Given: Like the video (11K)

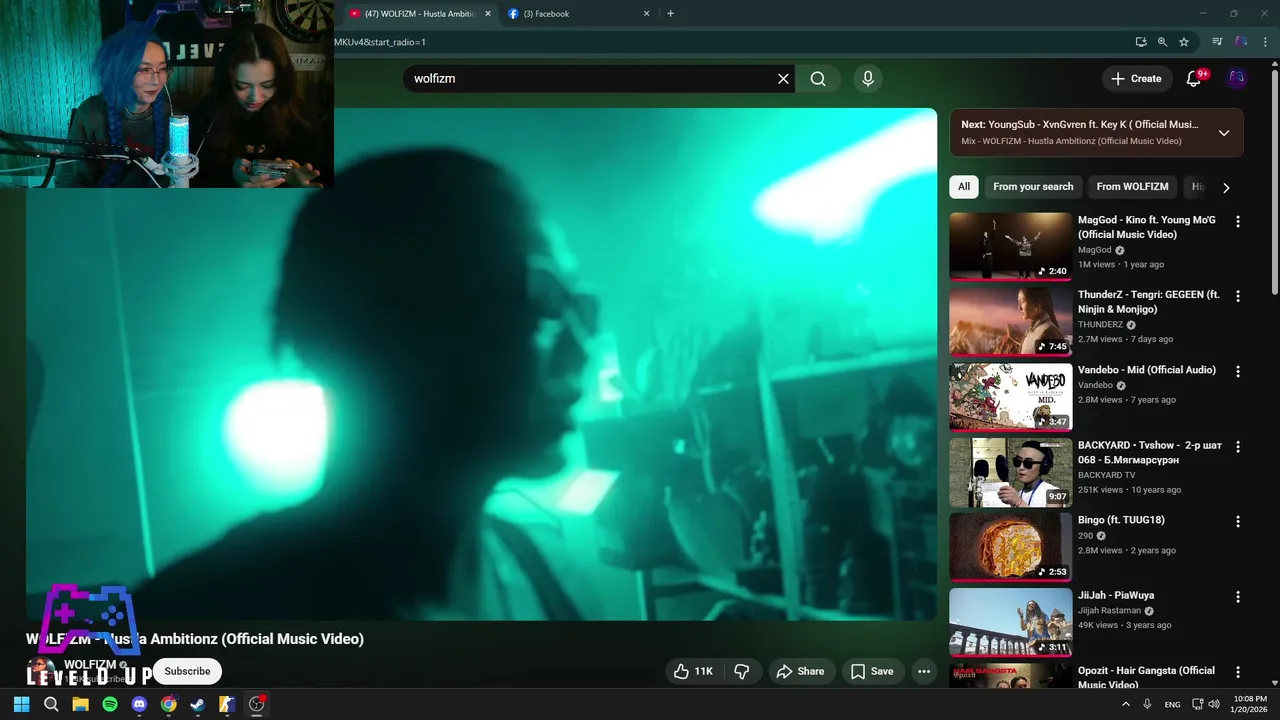Looking at the screenshot, I should pos(693,671).
